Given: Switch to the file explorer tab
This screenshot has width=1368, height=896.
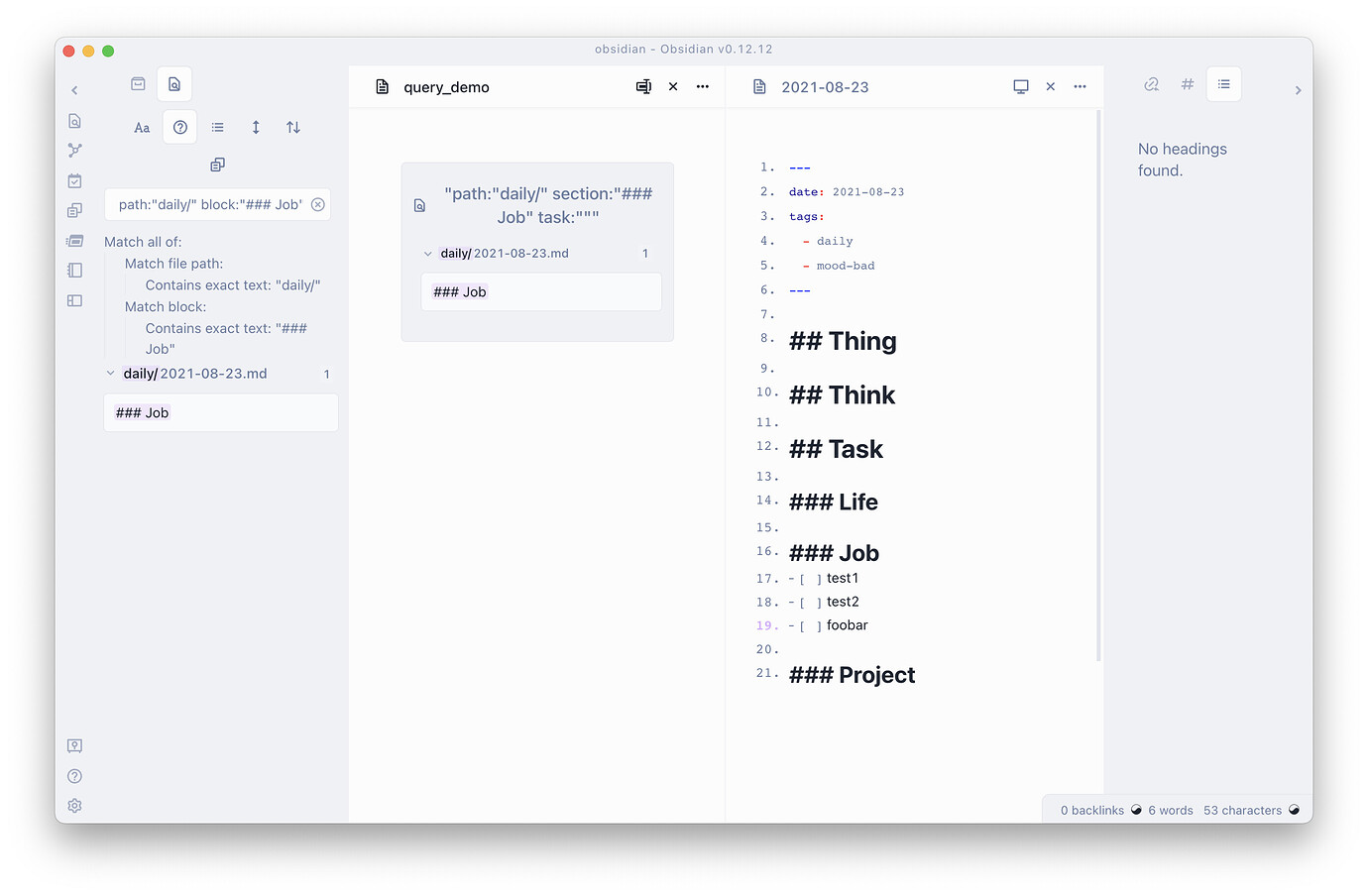Looking at the screenshot, I should 139,84.
